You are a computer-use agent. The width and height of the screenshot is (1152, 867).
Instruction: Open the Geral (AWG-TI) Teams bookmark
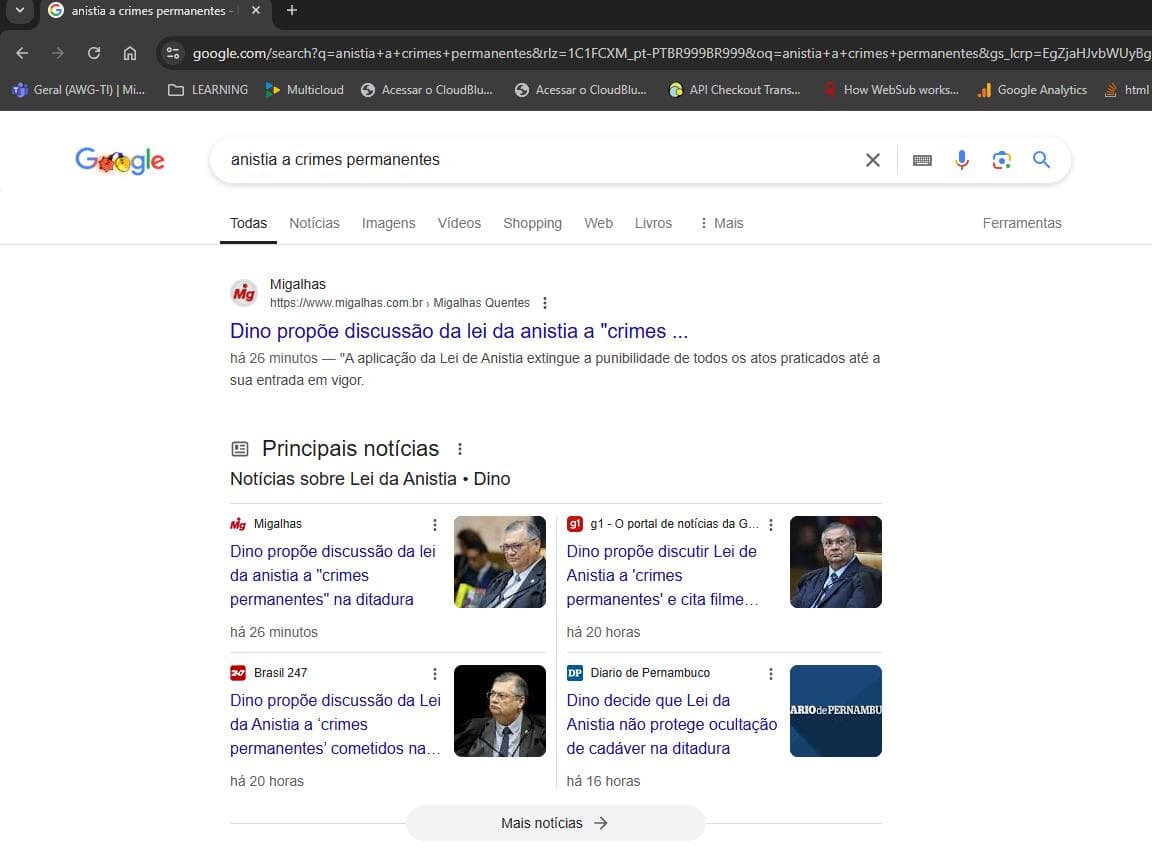point(79,90)
